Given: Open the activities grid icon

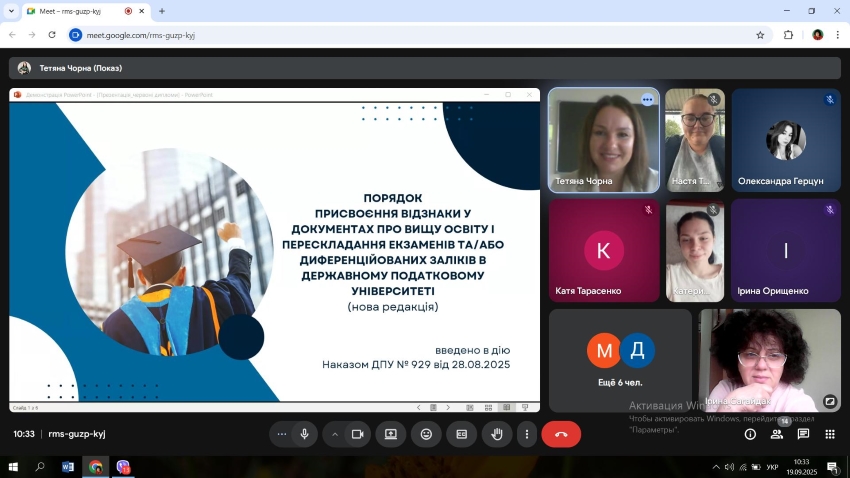Looking at the screenshot, I should [830, 434].
